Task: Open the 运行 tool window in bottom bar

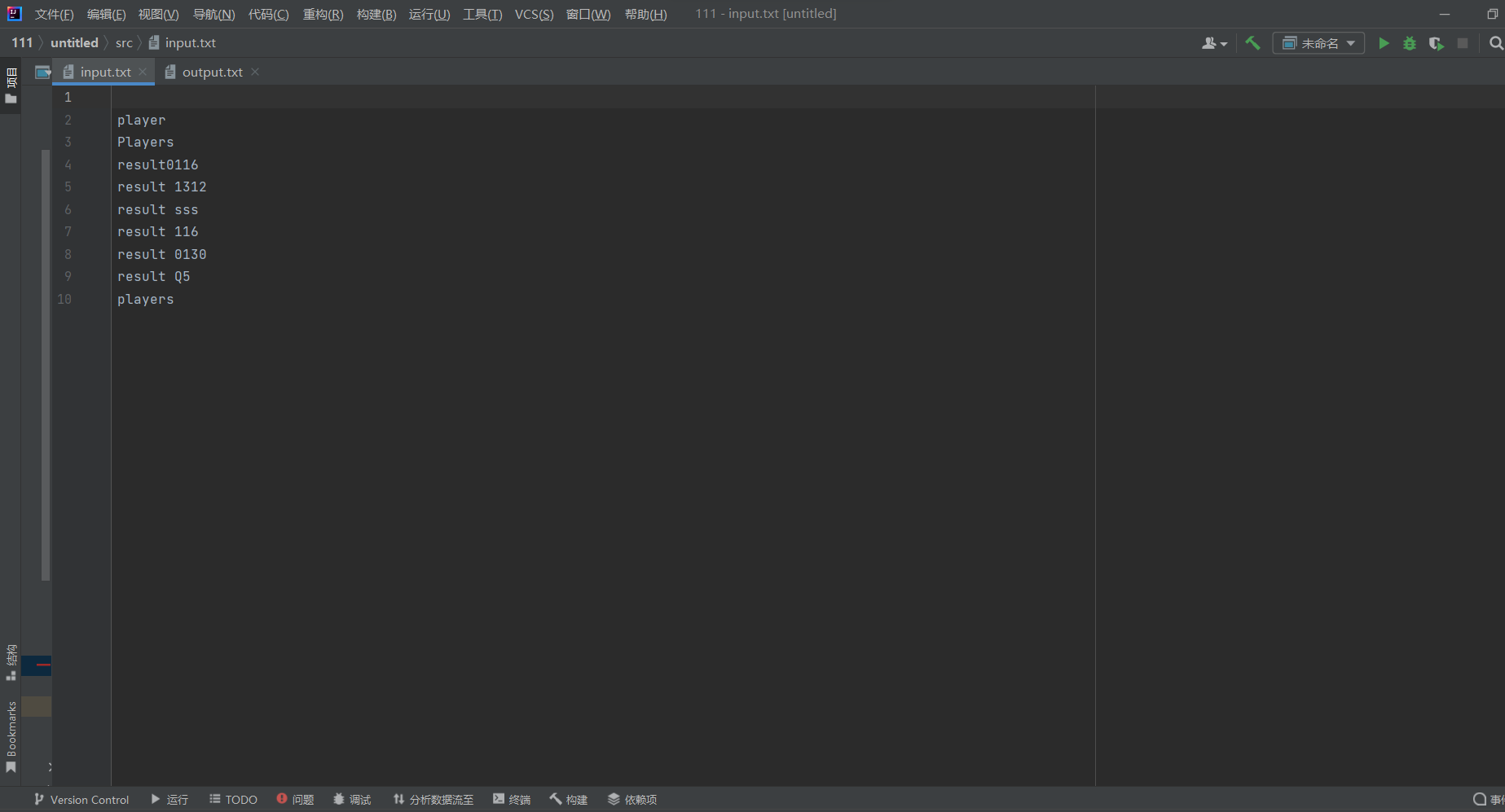Action: pyautogui.click(x=169, y=800)
